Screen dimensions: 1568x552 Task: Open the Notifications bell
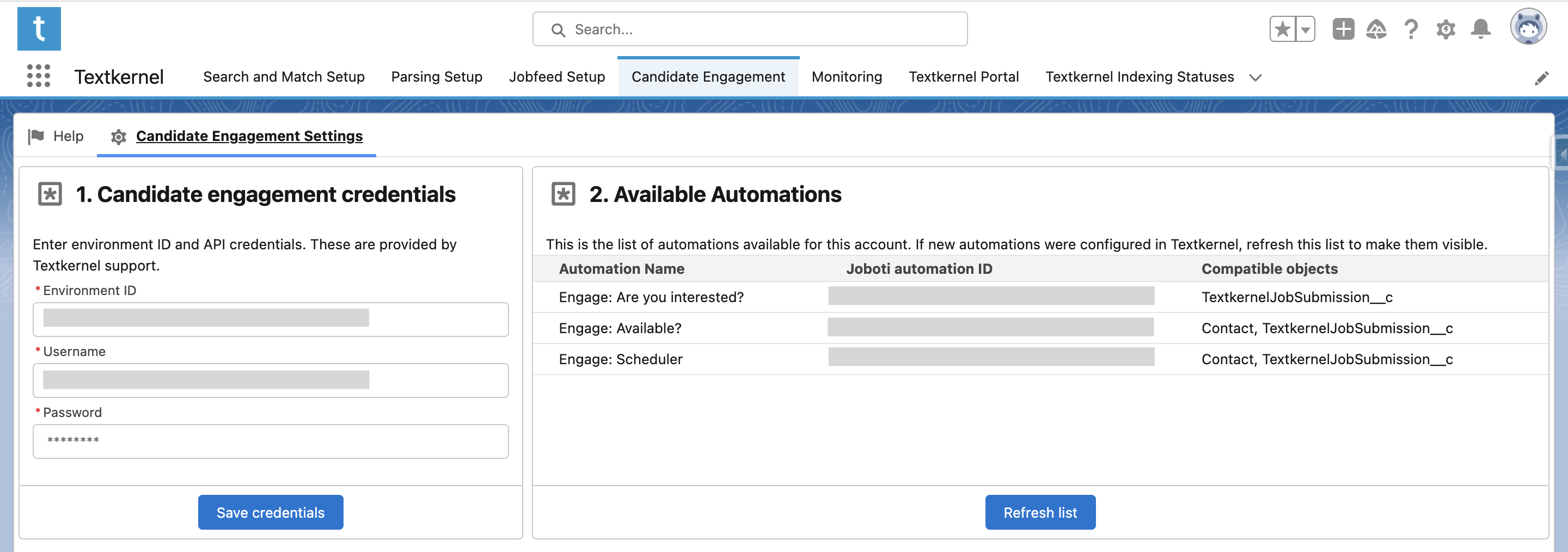click(x=1480, y=29)
